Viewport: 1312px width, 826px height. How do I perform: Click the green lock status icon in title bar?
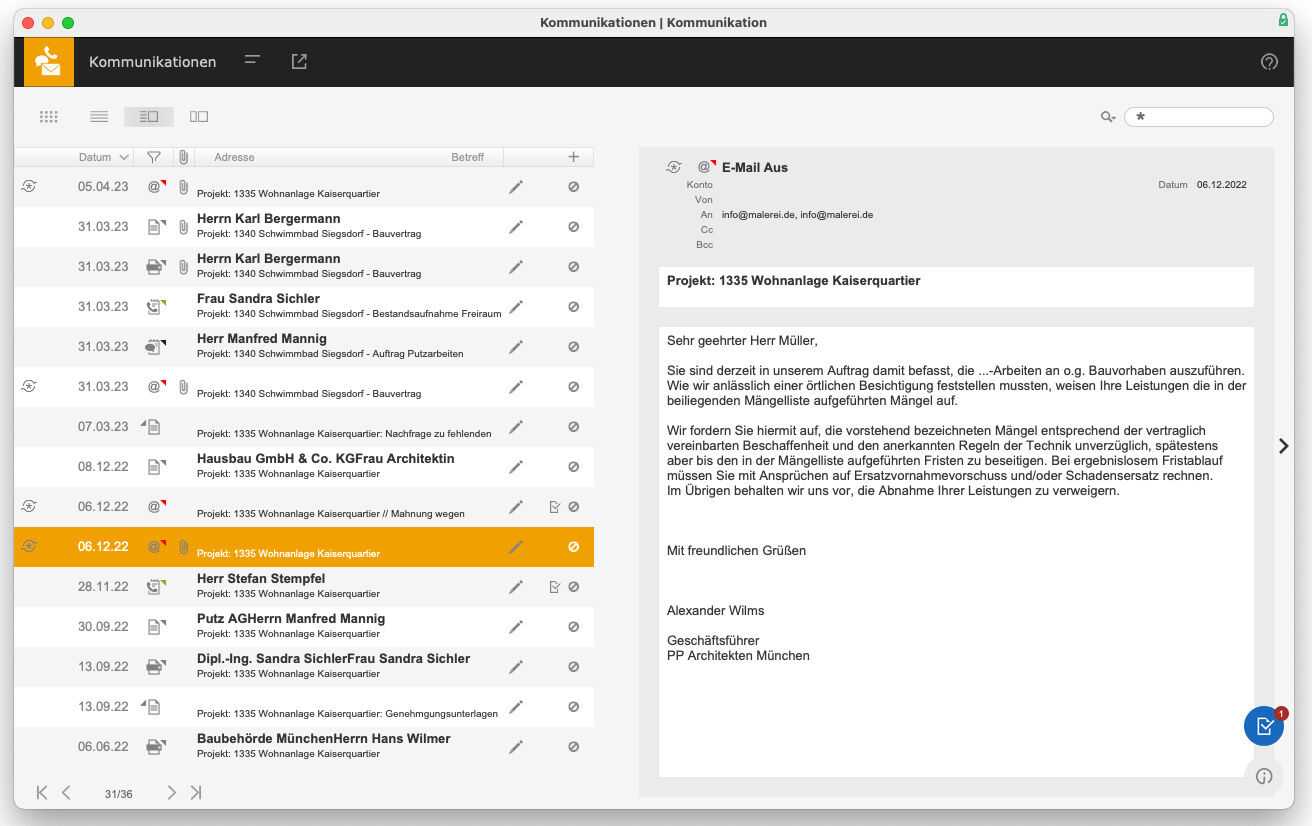click(1283, 20)
